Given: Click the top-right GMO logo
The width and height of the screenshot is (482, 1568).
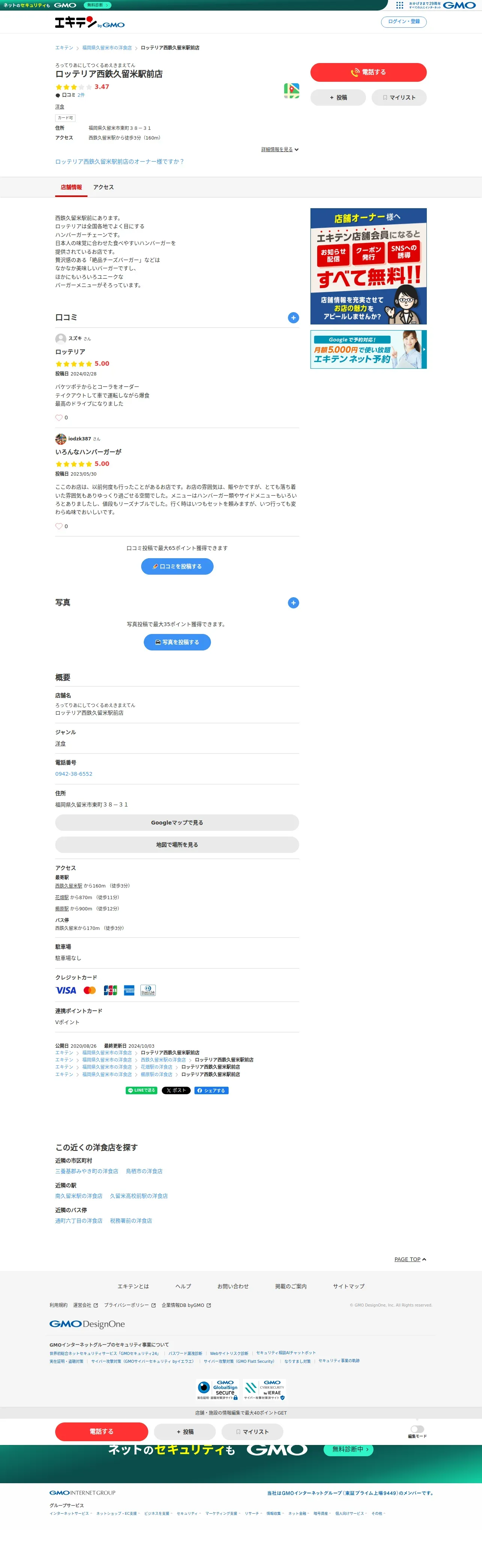Looking at the screenshot, I should (459, 5).
